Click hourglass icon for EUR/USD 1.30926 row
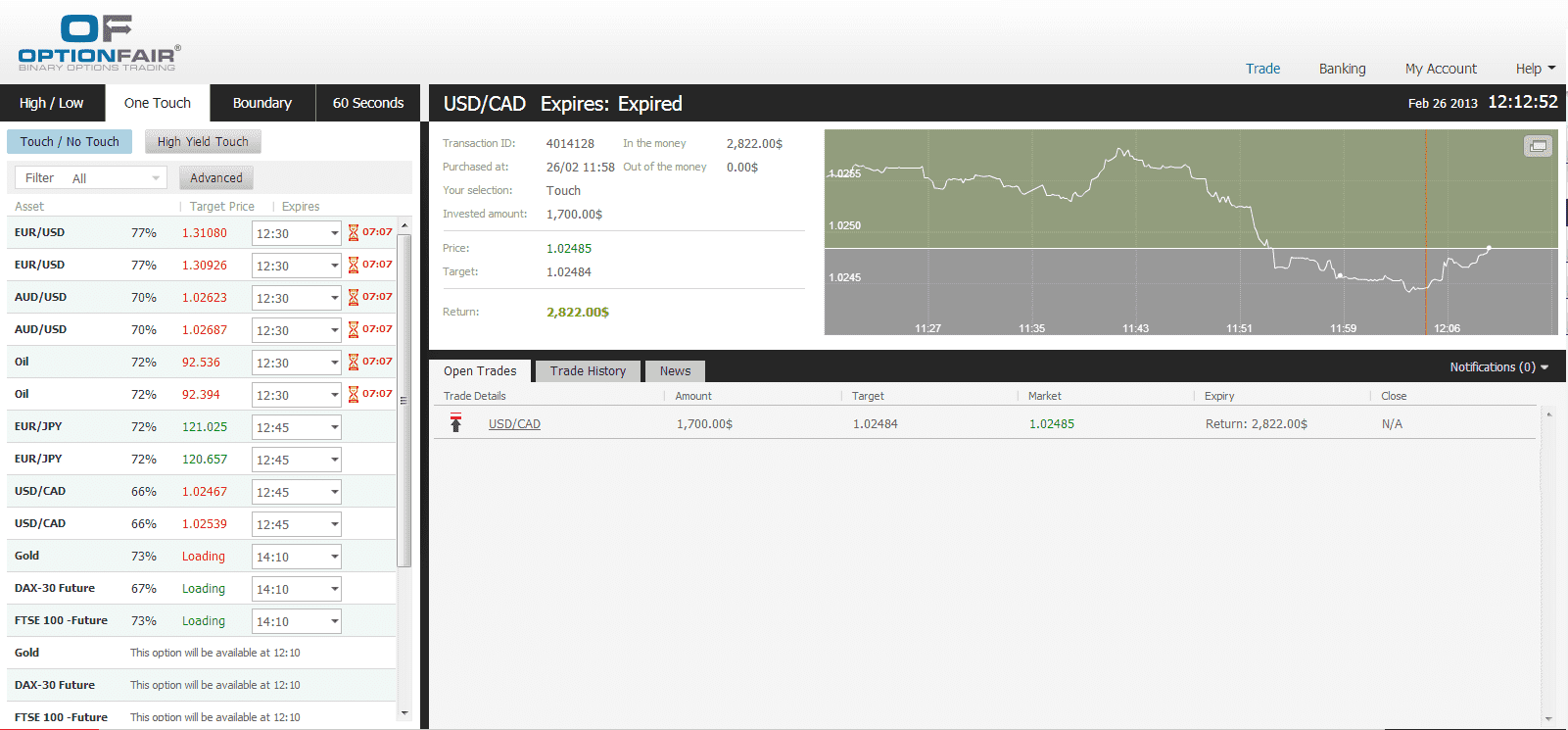The width and height of the screenshot is (1568, 730). pyautogui.click(x=354, y=265)
